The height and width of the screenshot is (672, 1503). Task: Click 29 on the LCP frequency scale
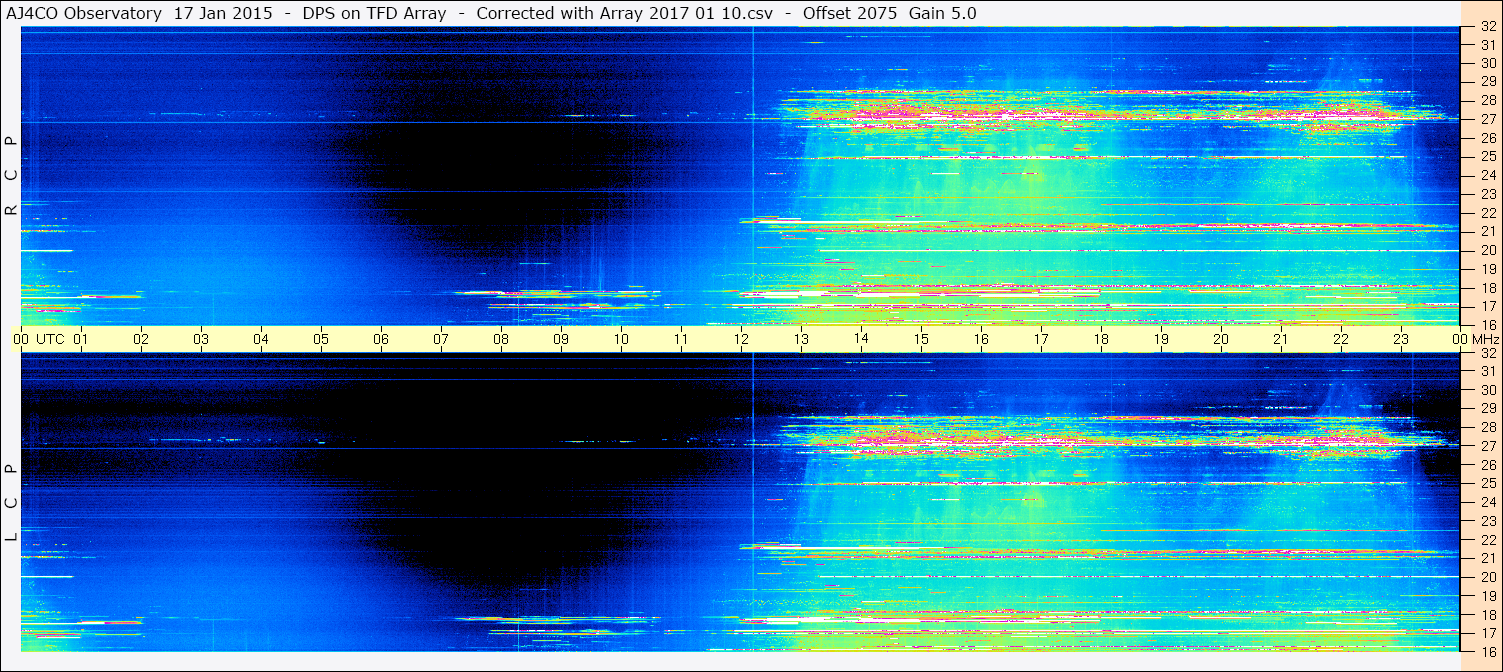pos(1488,409)
